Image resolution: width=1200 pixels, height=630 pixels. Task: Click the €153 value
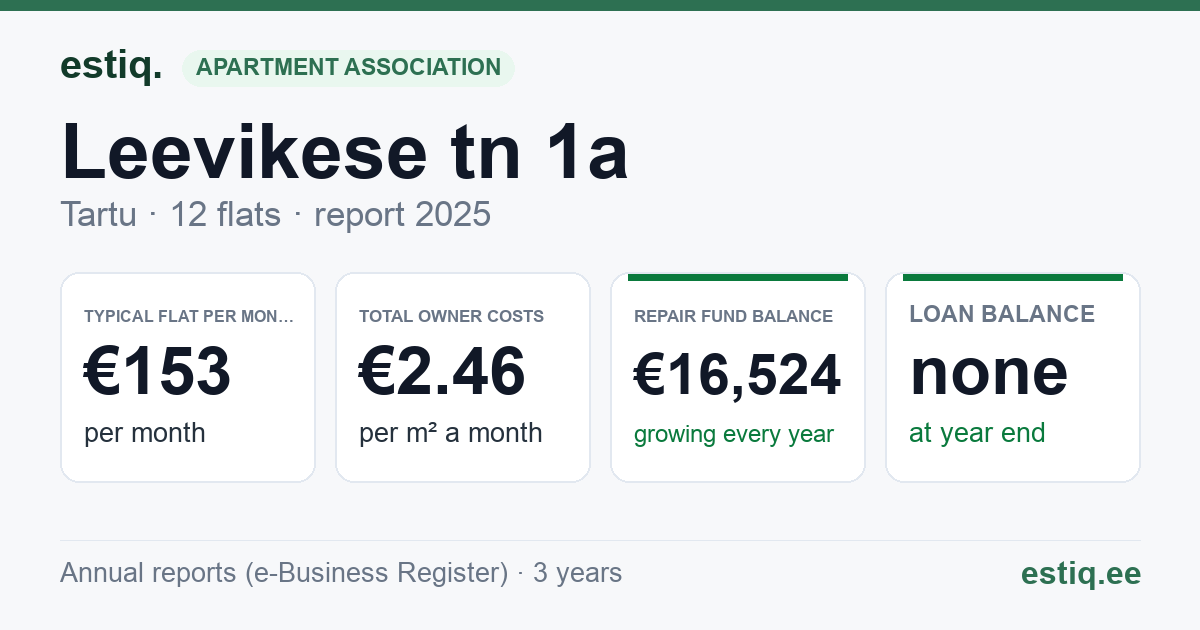click(157, 371)
